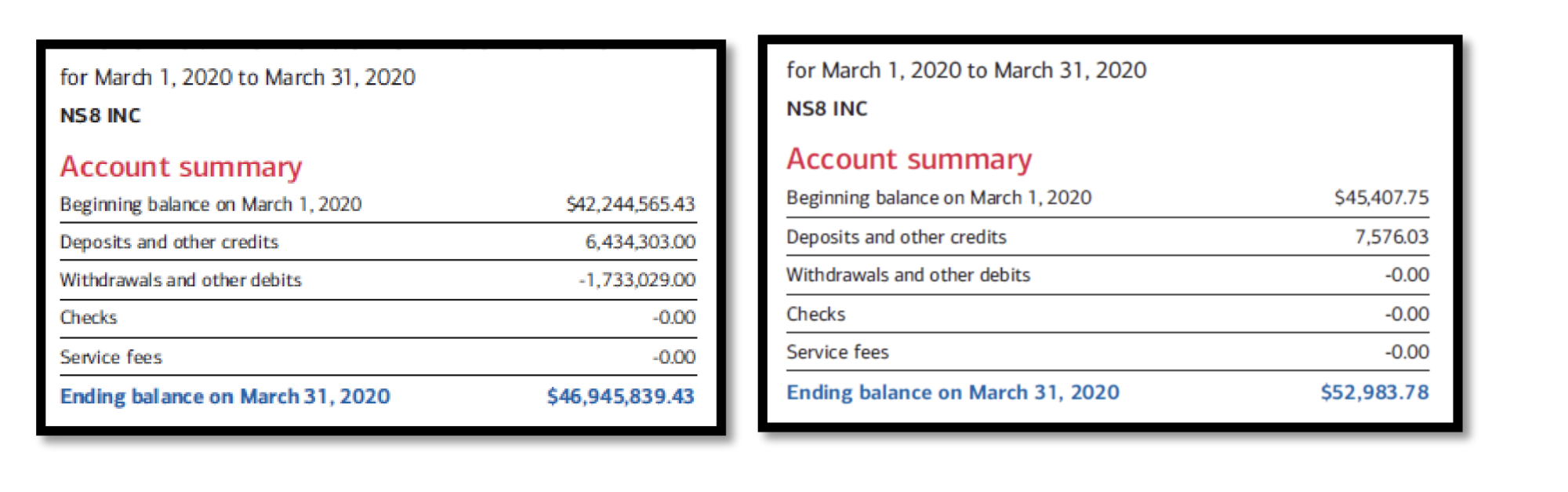Click the $46,945,839.43 ending balance

(x=621, y=396)
